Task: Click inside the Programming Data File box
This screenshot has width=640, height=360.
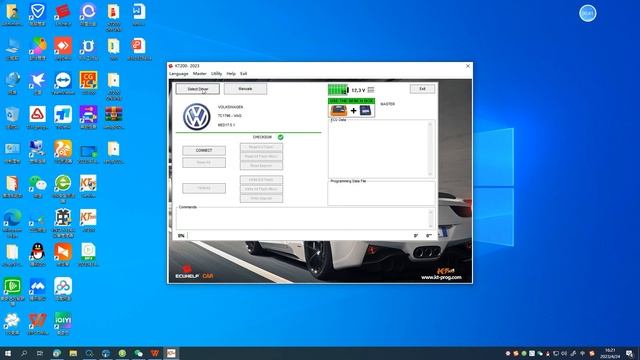Action: point(381,193)
